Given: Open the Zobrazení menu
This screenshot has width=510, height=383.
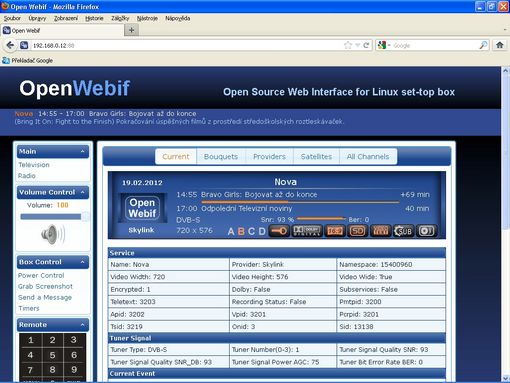Looking at the screenshot, I should (x=66, y=18).
